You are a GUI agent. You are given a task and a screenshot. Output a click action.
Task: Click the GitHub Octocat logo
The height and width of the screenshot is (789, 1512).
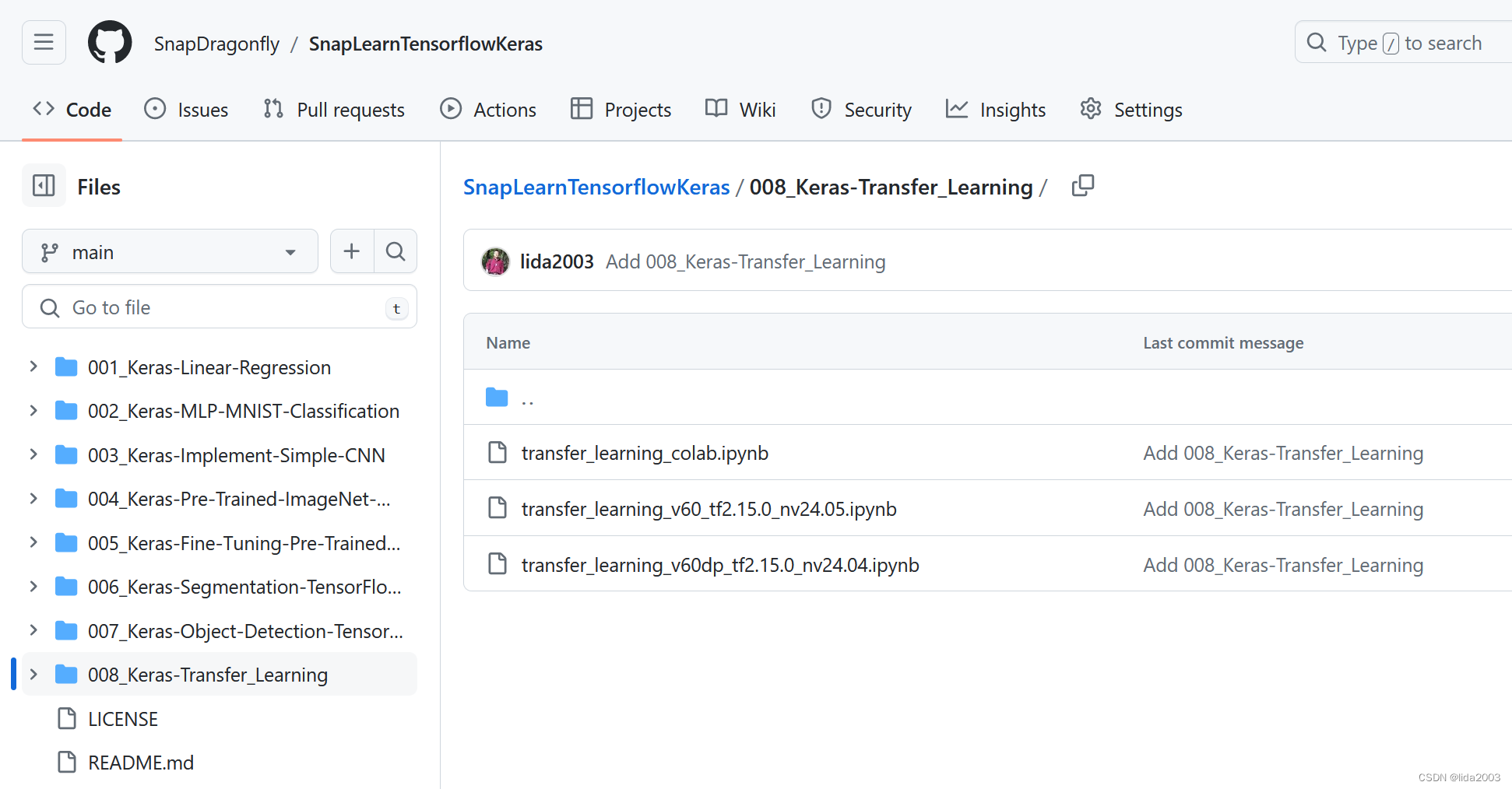pyautogui.click(x=110, y=43)
